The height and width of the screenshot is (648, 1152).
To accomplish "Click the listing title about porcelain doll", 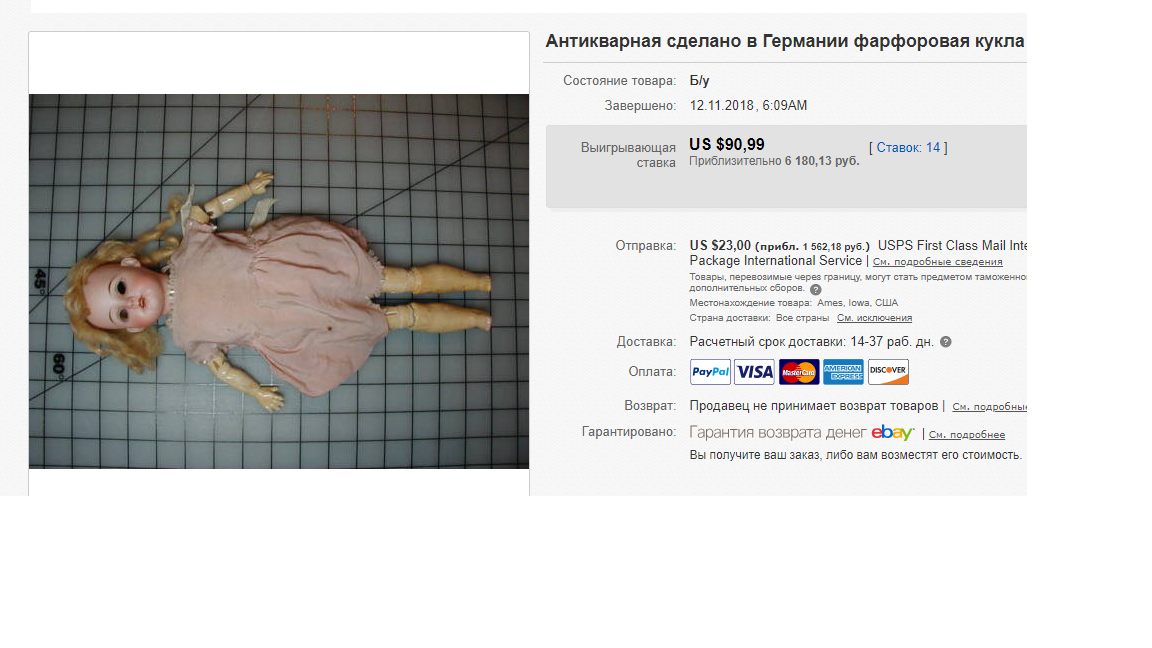I will [x=785, y=41].
